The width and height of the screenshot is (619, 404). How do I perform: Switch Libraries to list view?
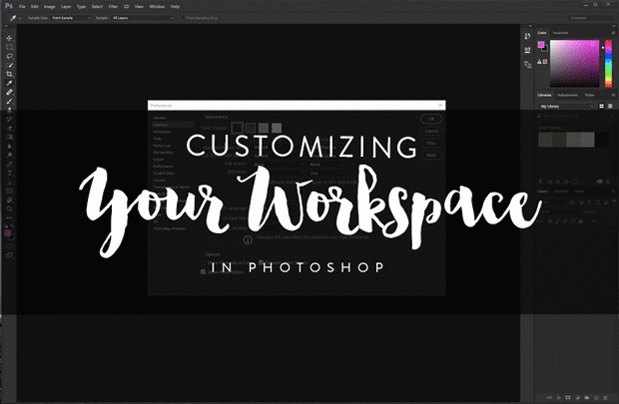click(610, 106)
